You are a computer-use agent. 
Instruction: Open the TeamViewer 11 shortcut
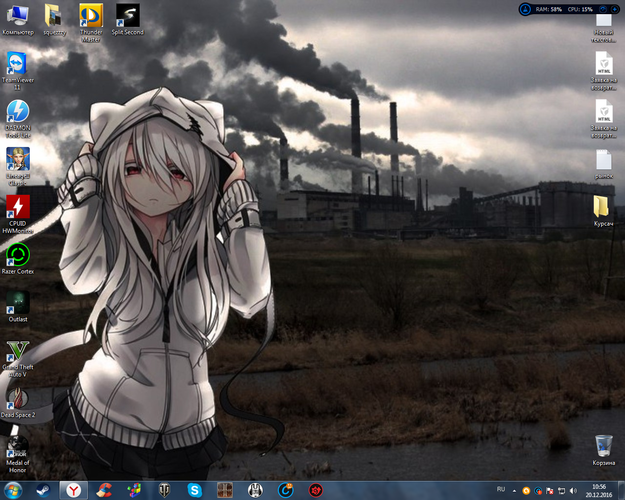pyautogui.click(x=18, y=71)
